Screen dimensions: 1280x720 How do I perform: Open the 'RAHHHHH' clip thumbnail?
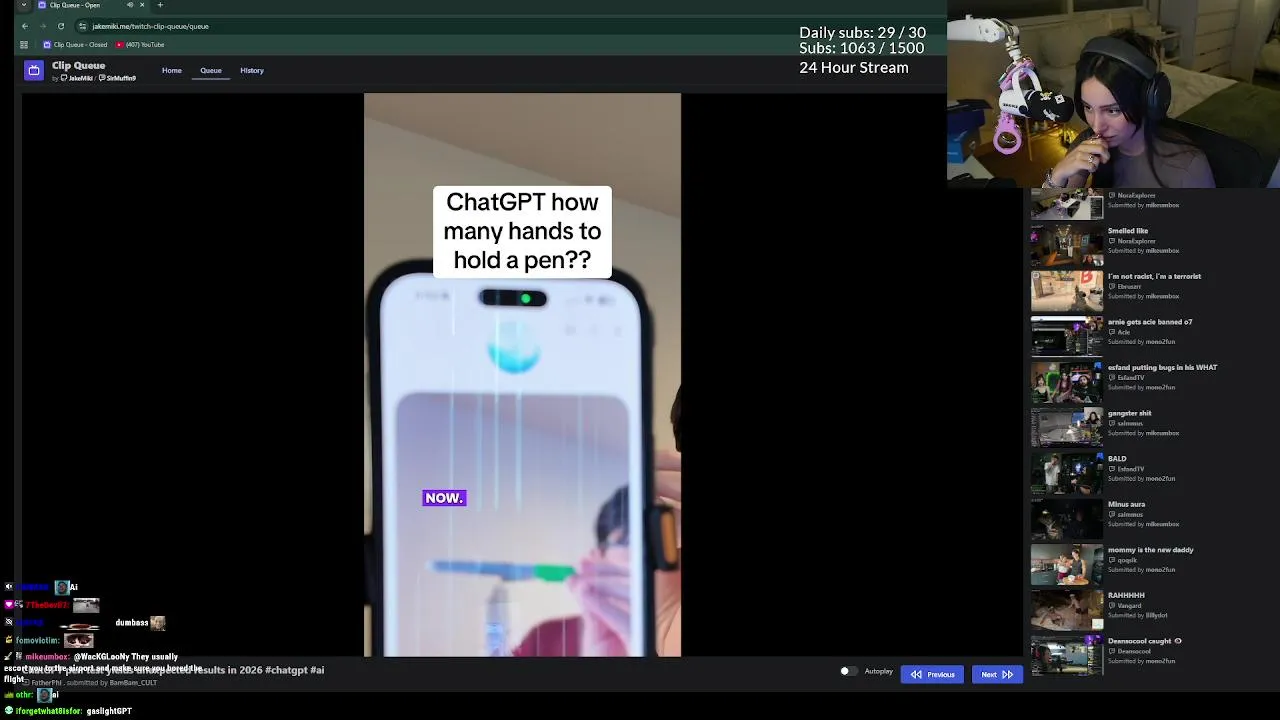tap(1067, 609)
